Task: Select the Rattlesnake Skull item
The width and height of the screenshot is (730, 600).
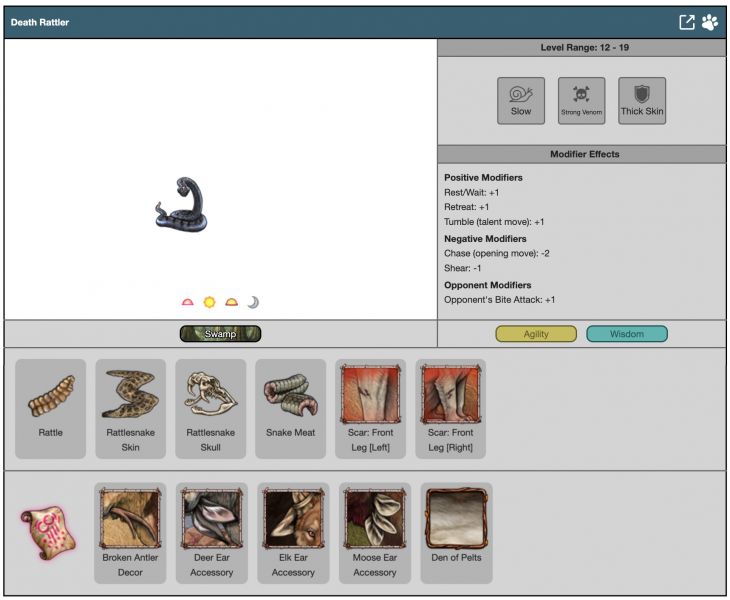Action: pos(210,409)
